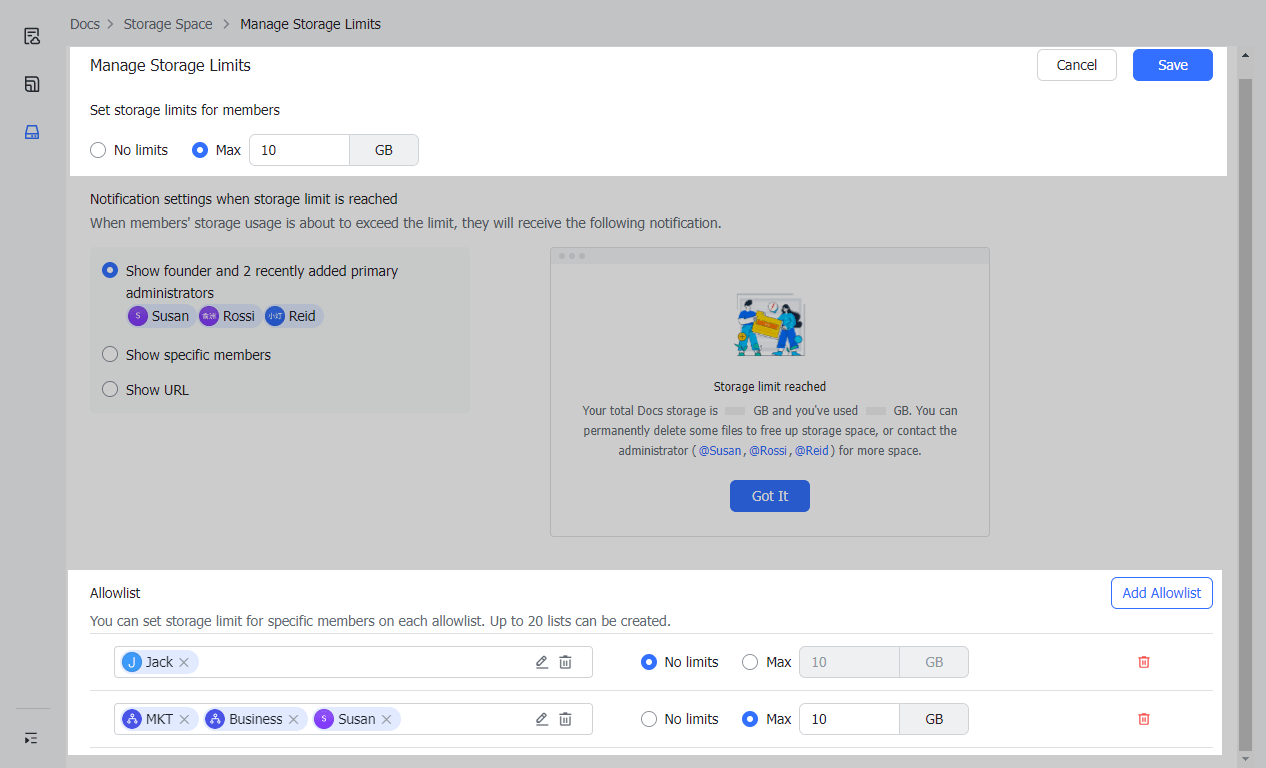Screen dimensions: 1266x768
Task: Navigate to Docs in breadcrumb
Action: pyautogui.click(x=85, y=24)
